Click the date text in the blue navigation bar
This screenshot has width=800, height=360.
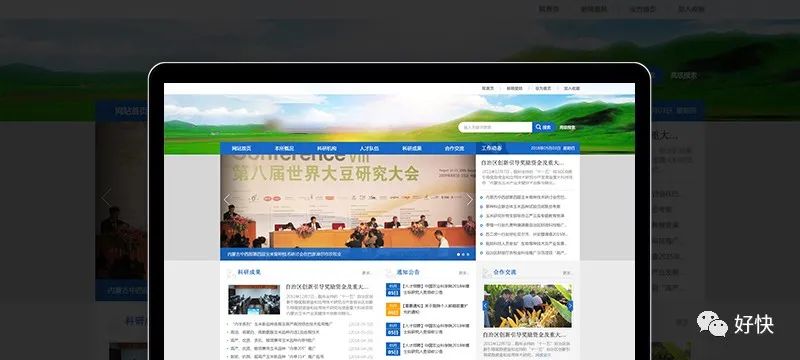click(553, 148)
